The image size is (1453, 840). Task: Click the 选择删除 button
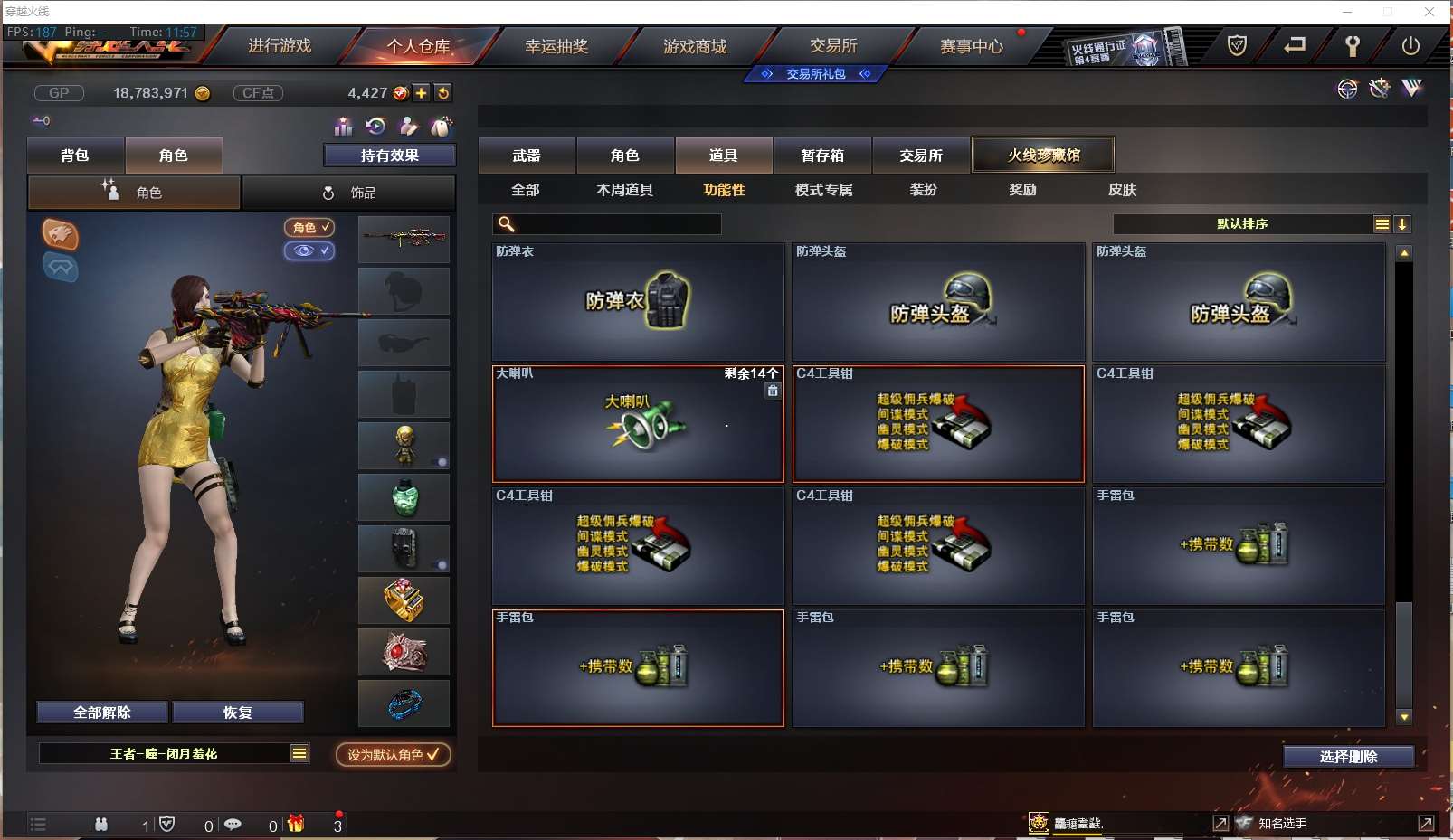click(x=1348, y=757)
